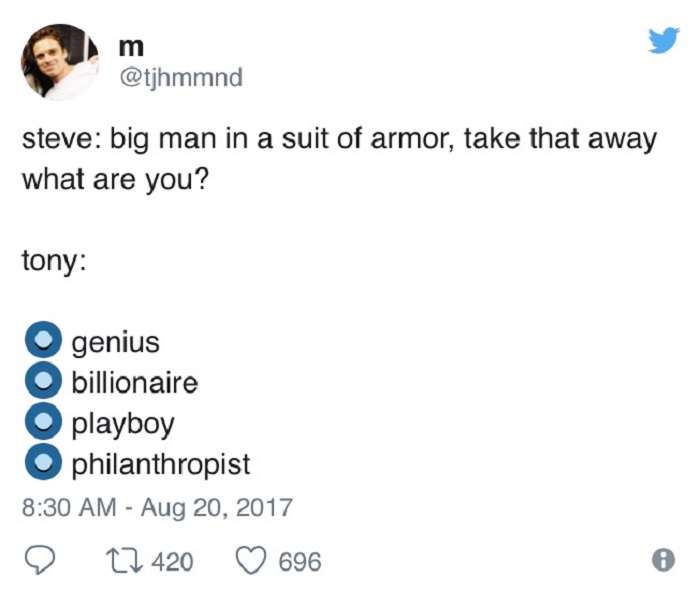Click the like count 696
This screenshot has width=700, height=592.
pyautogui.click(x=299, y=562)
